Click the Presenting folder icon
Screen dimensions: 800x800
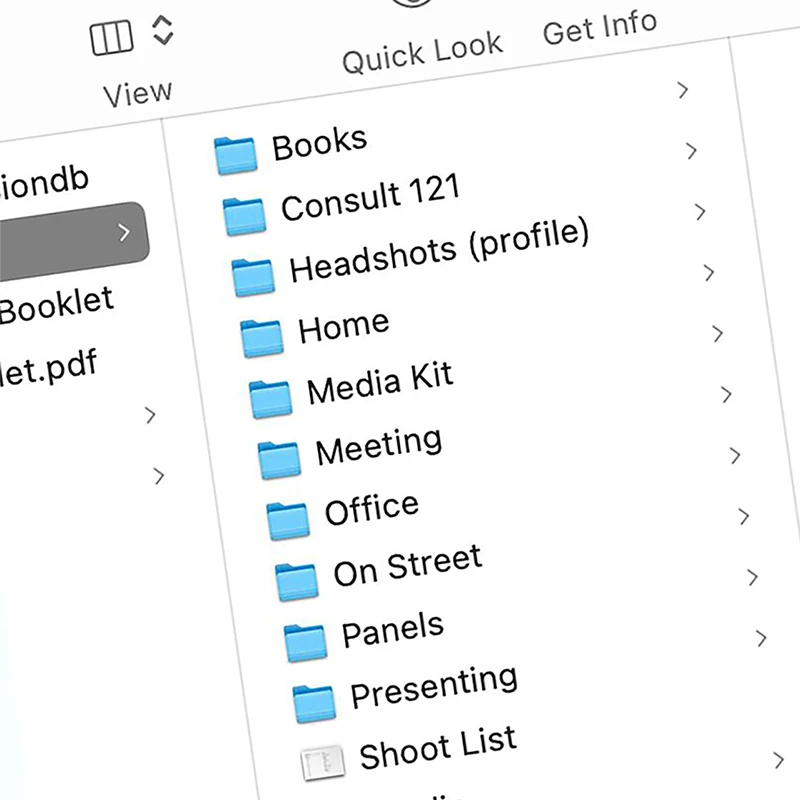point(313,701)
